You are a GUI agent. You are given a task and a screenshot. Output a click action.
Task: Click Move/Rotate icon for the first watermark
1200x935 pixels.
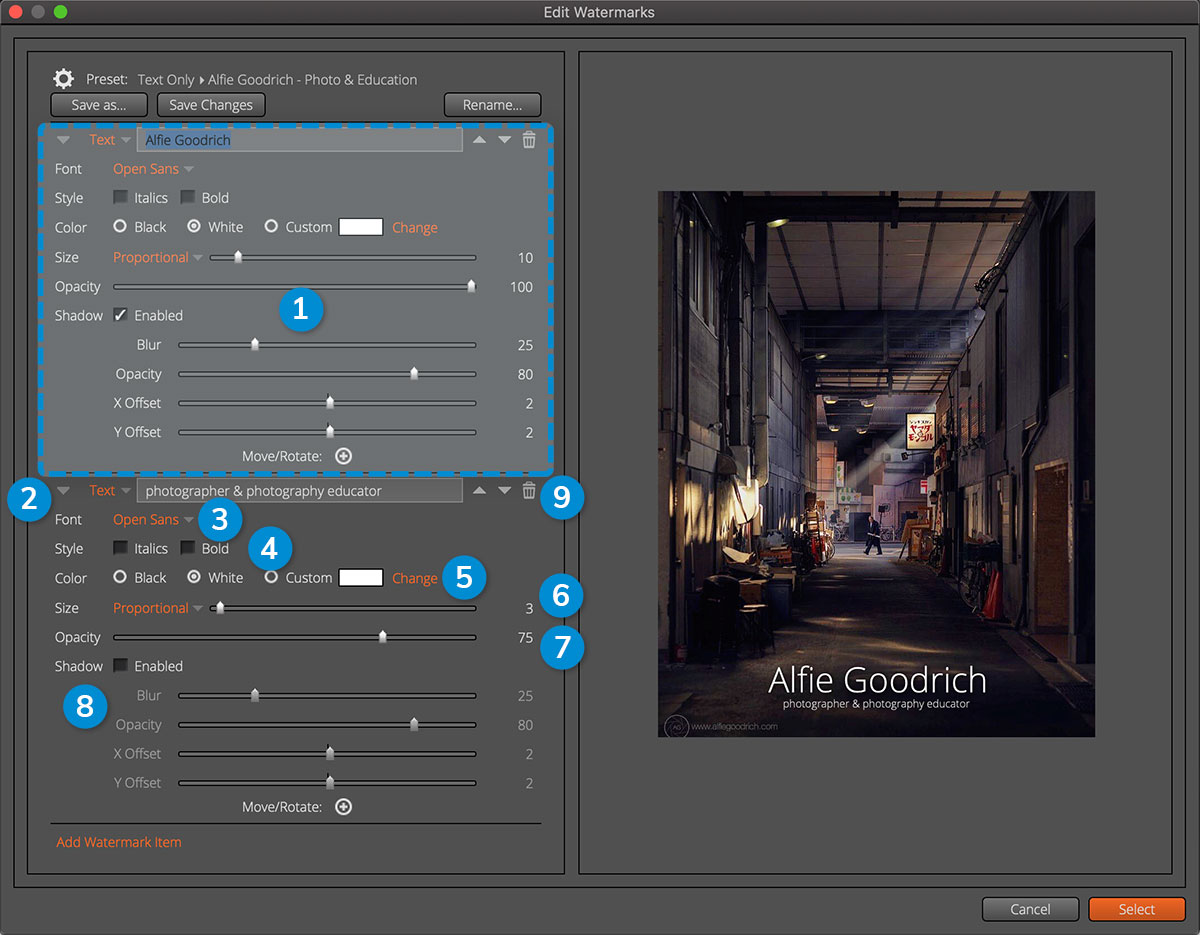(343, 456)
